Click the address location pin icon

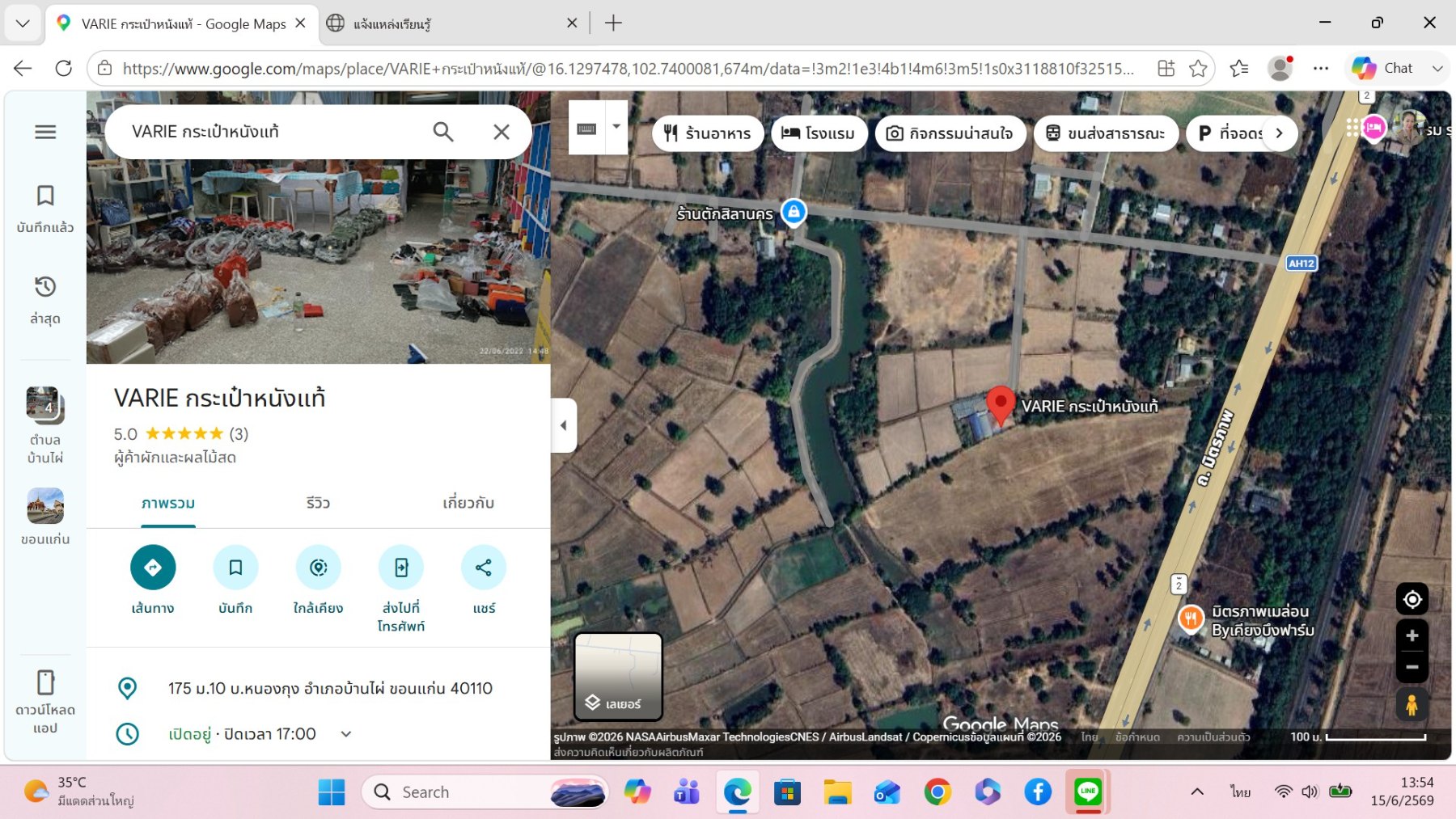click(128, 688)
